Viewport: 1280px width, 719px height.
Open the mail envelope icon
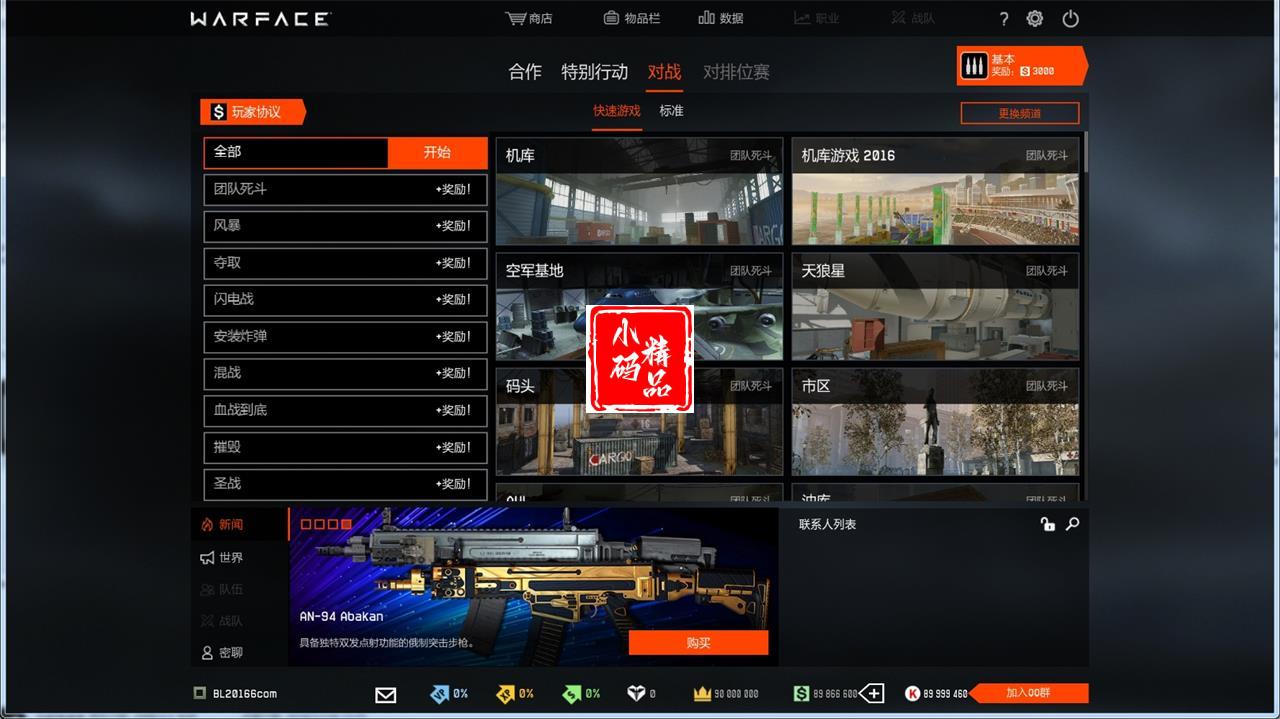(x=386, y=694)
